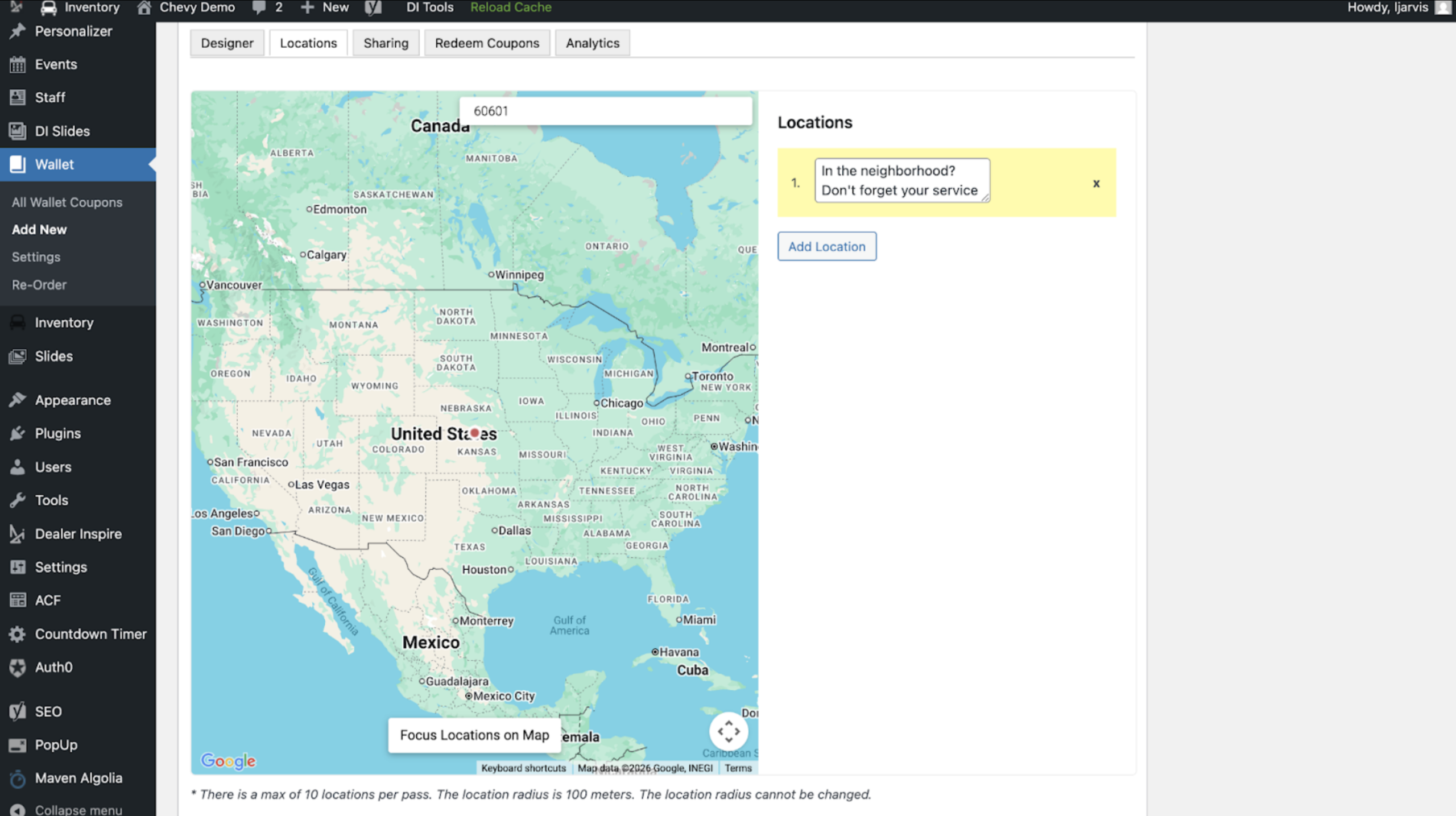Click the user avatar in admin bar

coord(1443,7)
